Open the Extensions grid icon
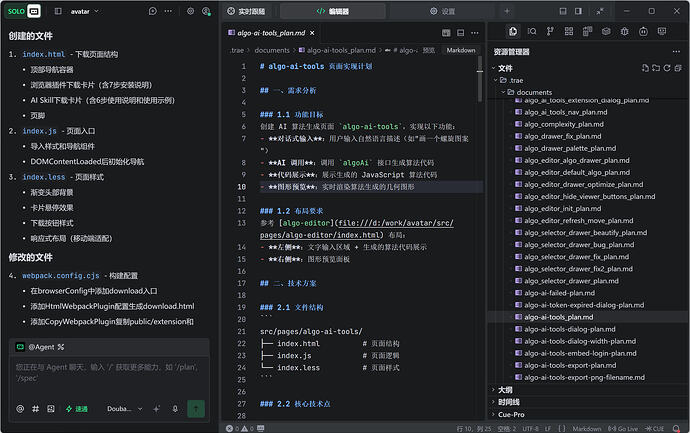Image resolution: width=690 pixels, height=433 pixels. pos(569,31)
